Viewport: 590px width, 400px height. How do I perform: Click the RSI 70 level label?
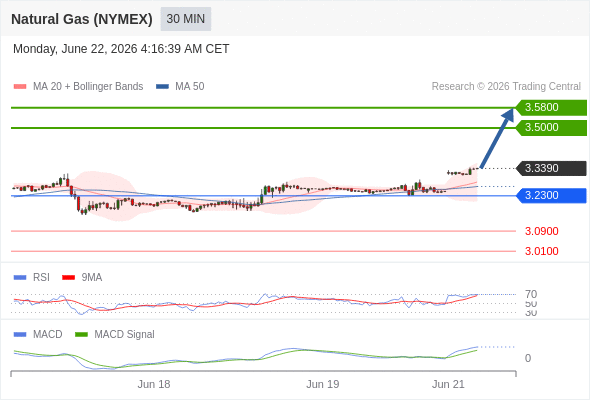click(531, 294)
